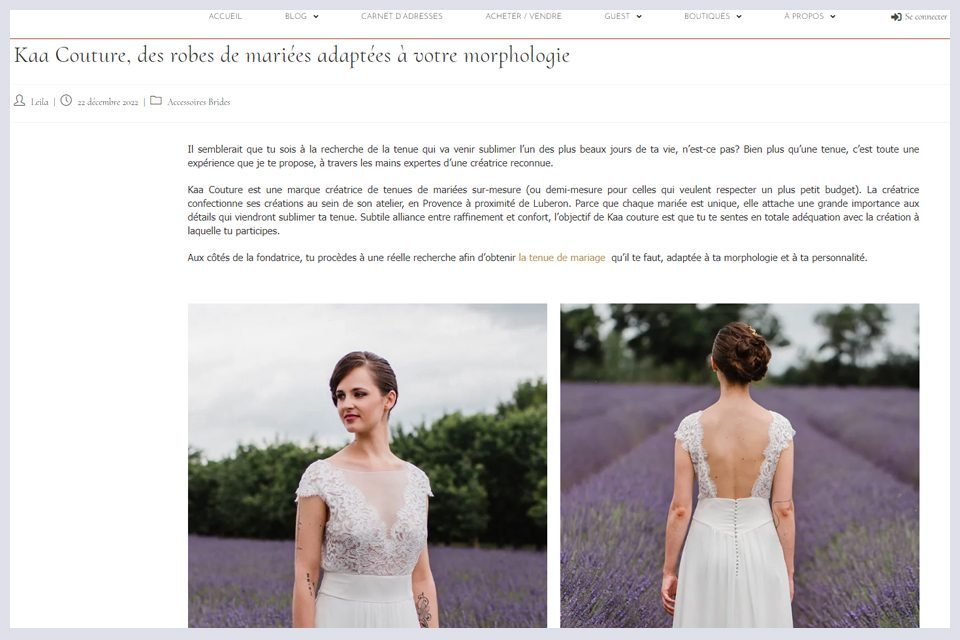This screenshot has width=960, height=640.
Task: Click the publication date 22 décembre 2022
Action: (106, 101)
